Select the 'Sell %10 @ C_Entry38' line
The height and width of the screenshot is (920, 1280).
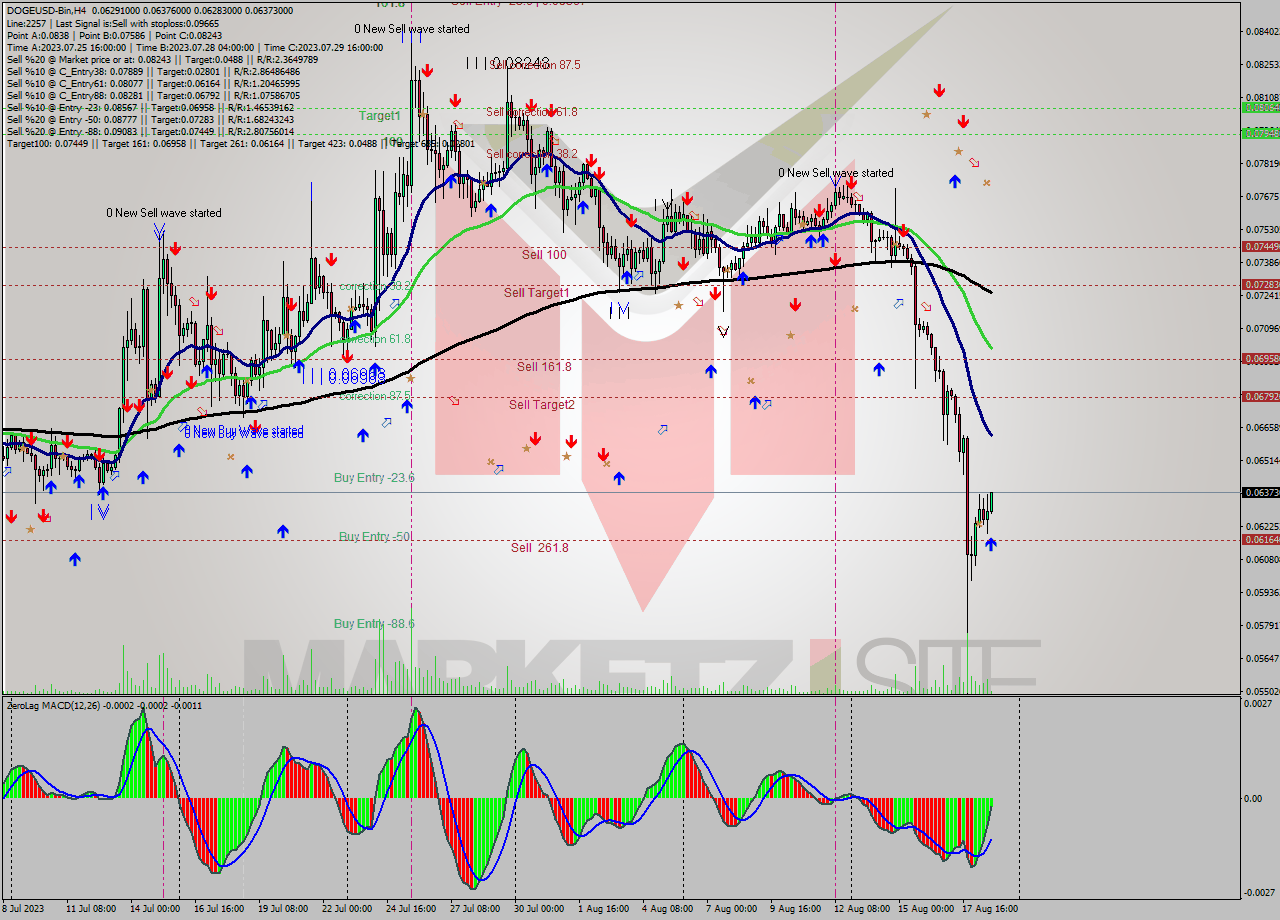click(x=153, y=71)
